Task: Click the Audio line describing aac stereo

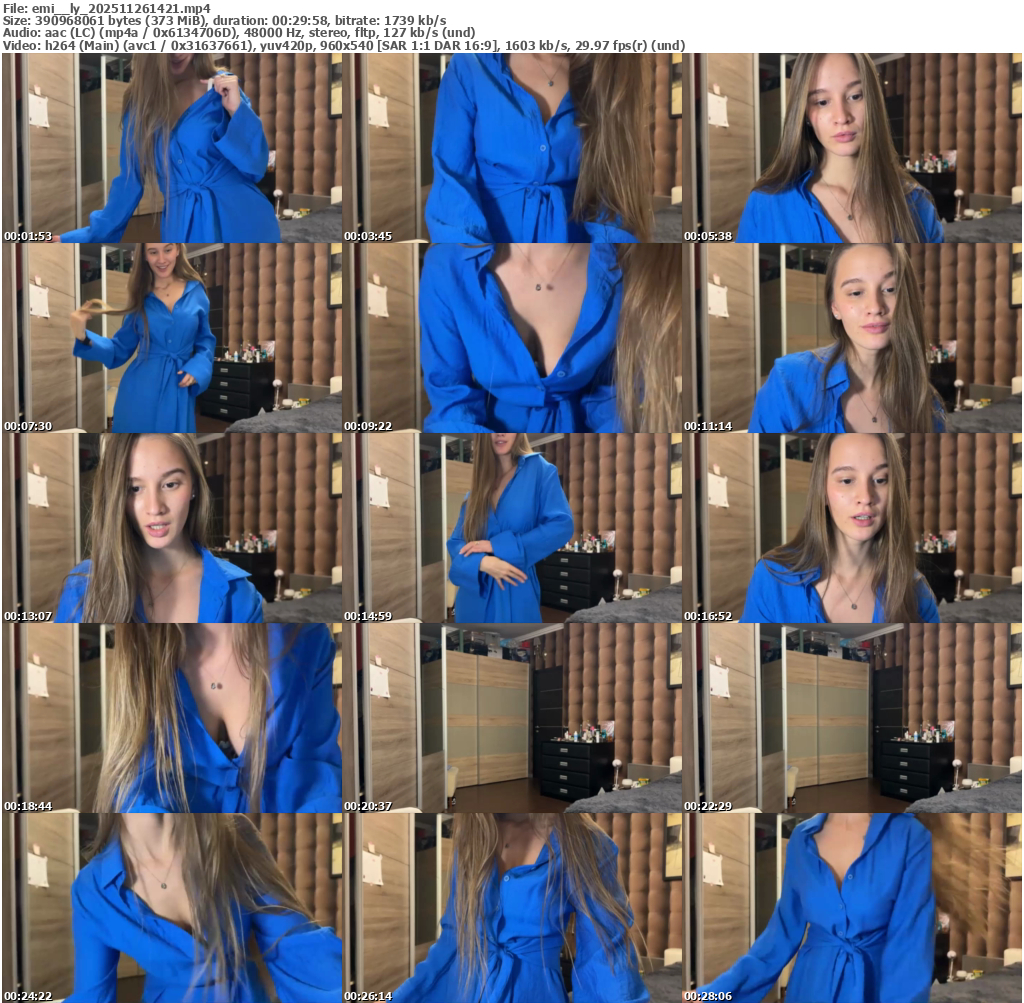Action: point(239,33)
